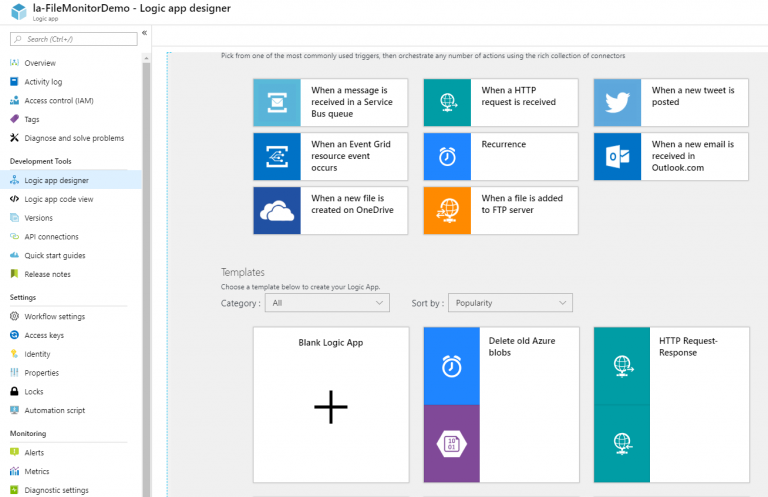The width and height of the screenshot is (768, 497).
Task: Click the Metrics chart icon
Action: coord(14,471)
